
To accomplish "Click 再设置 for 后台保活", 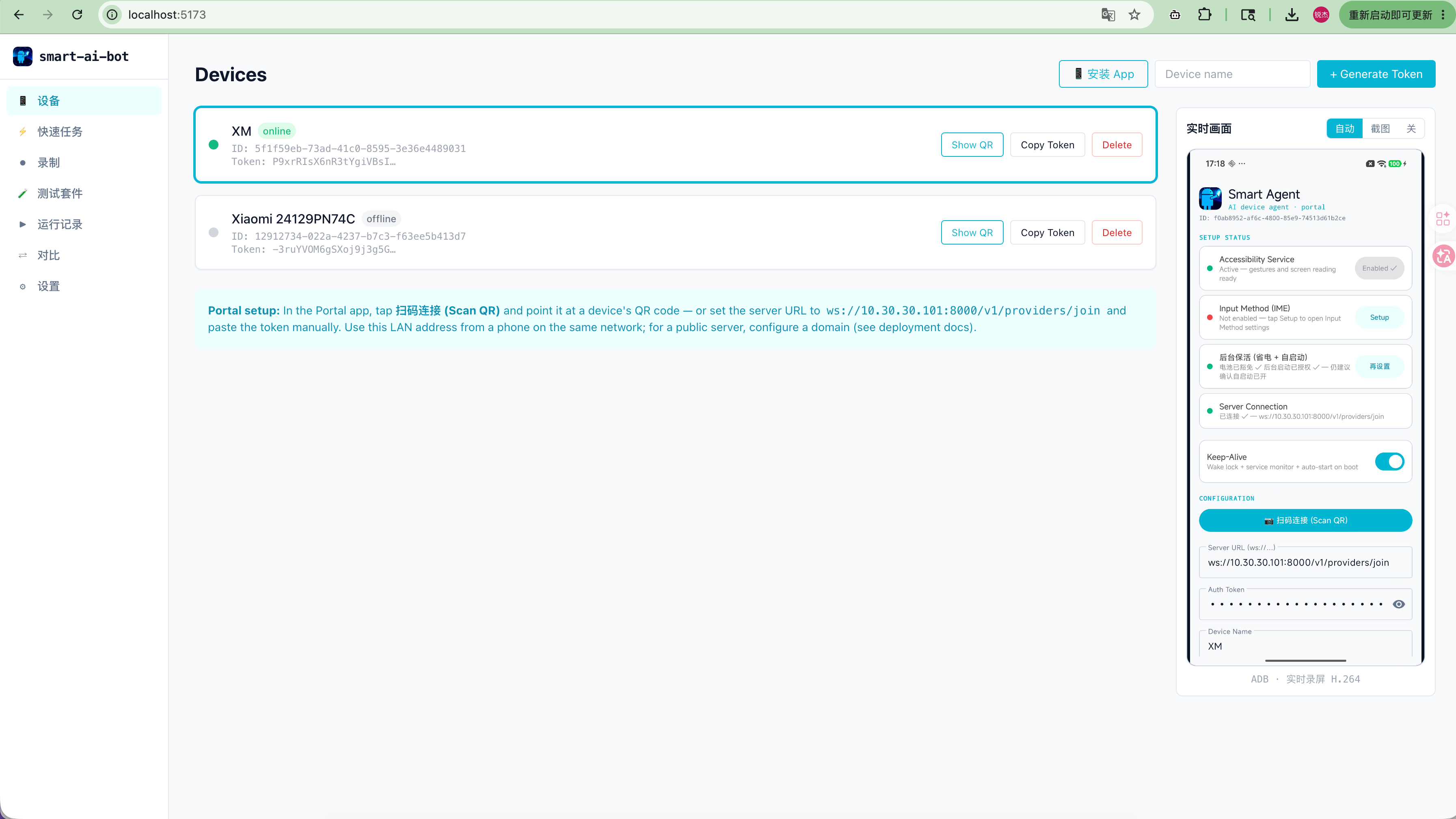I will [x=1379, y=366].
